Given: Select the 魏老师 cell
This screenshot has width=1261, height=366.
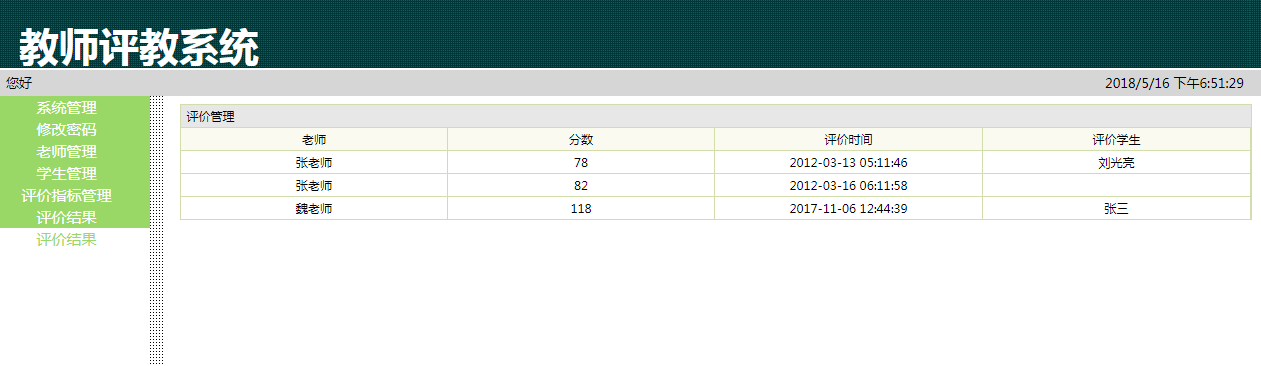Looking at the screenshot, I should pyautogui.click(x=314, y=208).
